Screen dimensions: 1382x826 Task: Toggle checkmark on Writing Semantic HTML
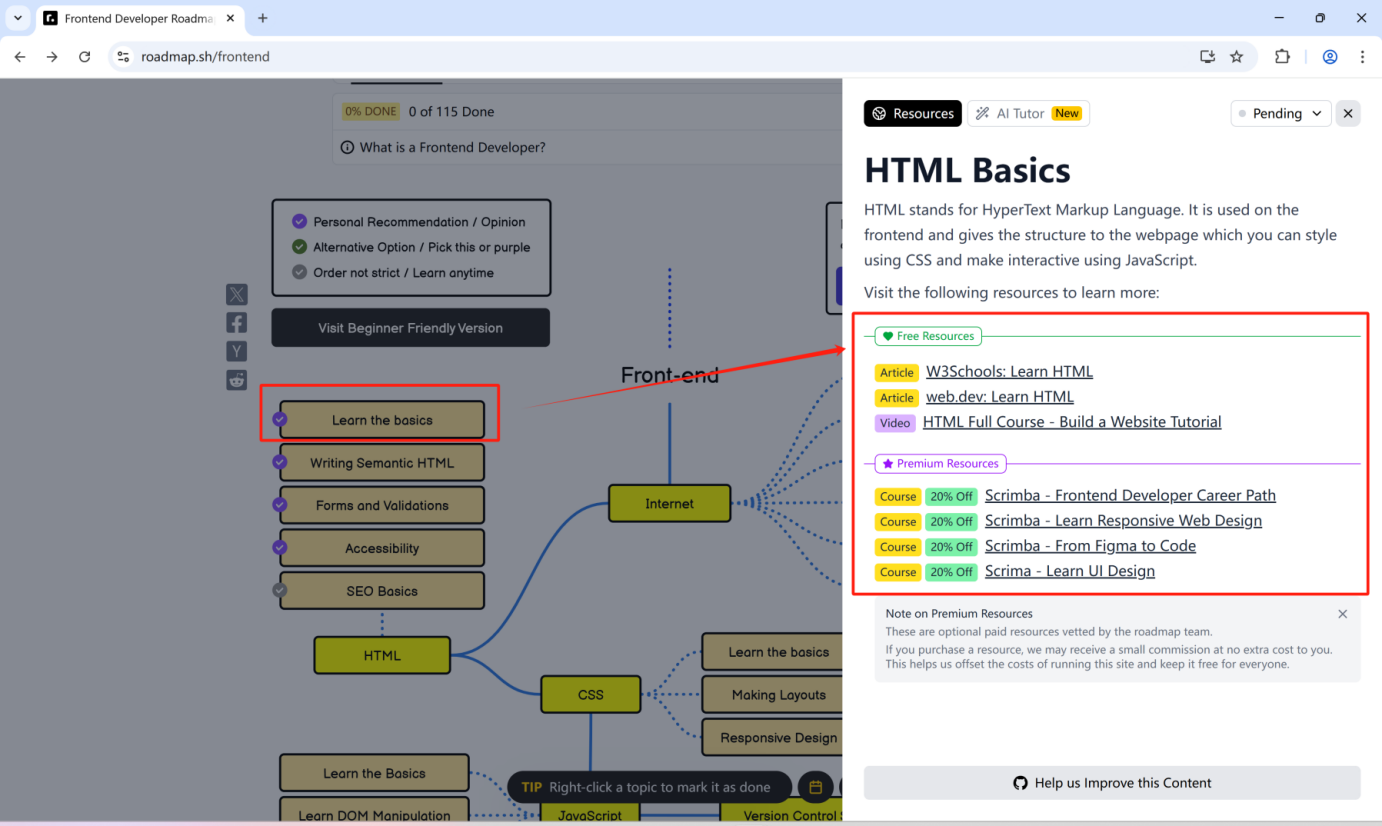280,462
